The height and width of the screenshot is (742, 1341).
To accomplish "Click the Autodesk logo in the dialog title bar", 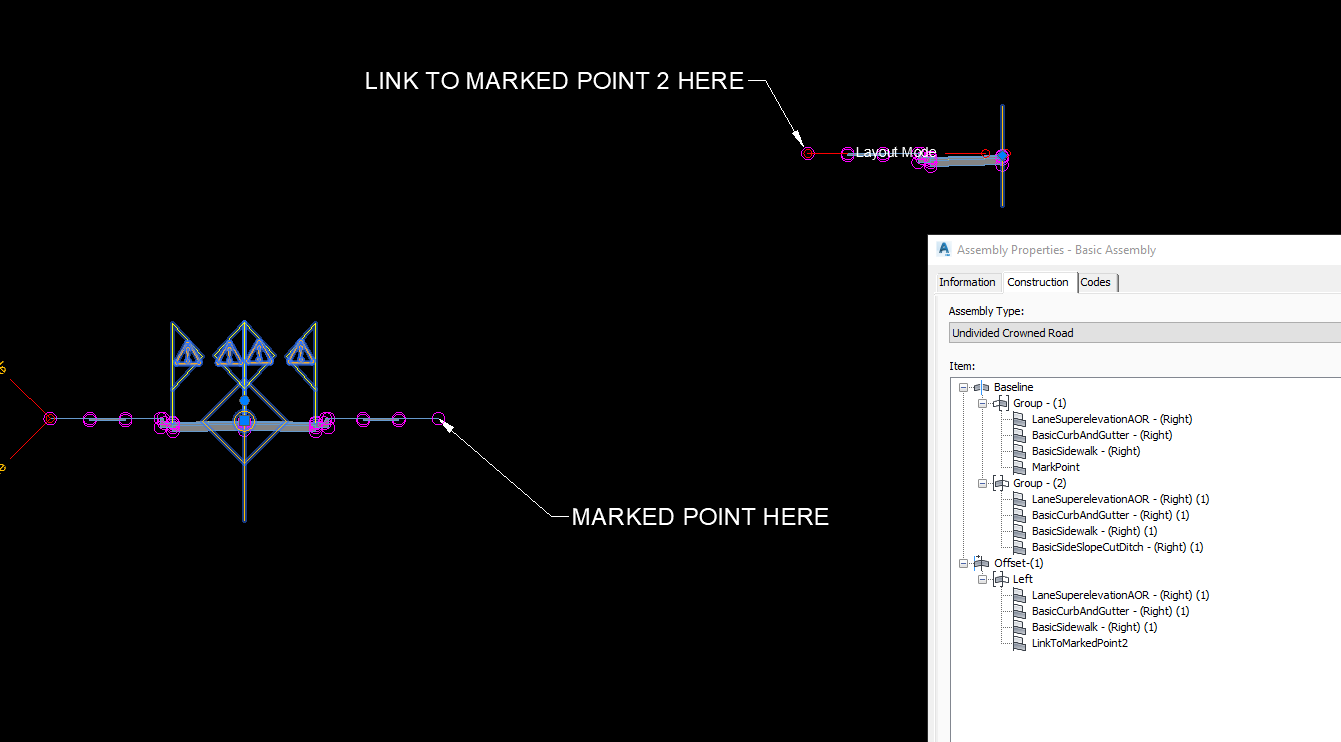I will pyautogui.click(x=943, y=249).
